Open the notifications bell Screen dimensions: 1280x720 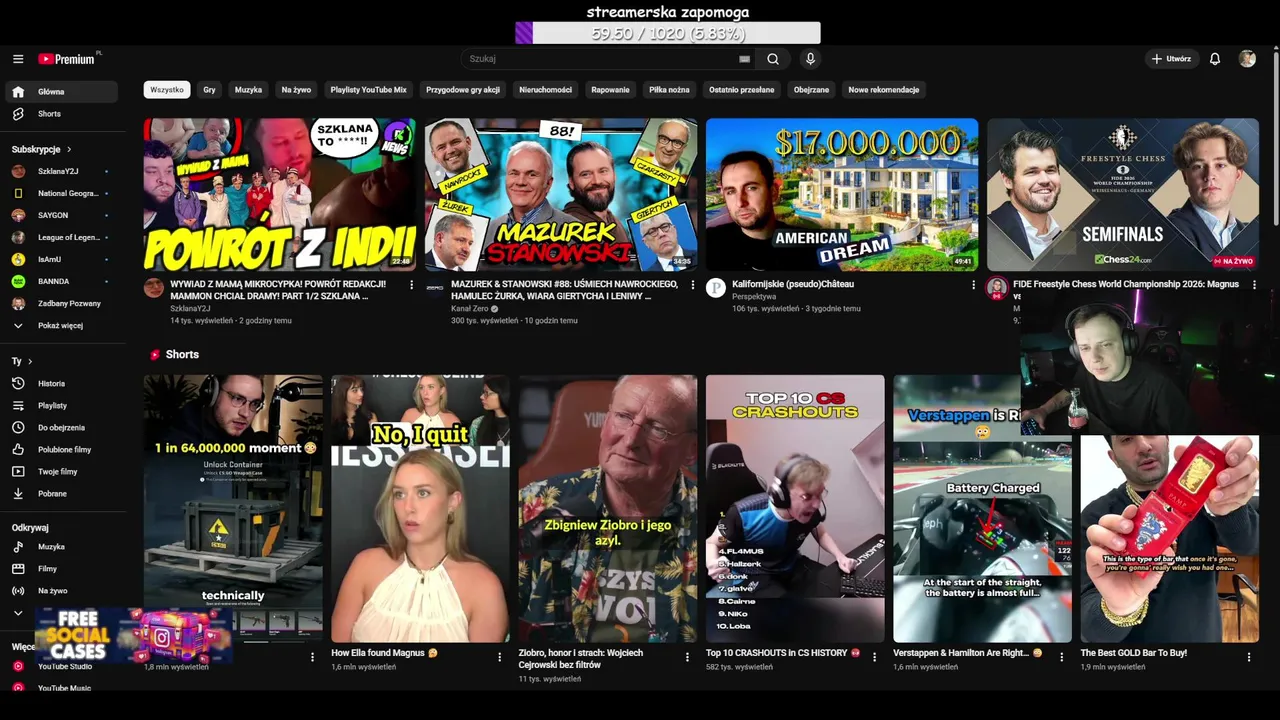tap(1215, 59)
